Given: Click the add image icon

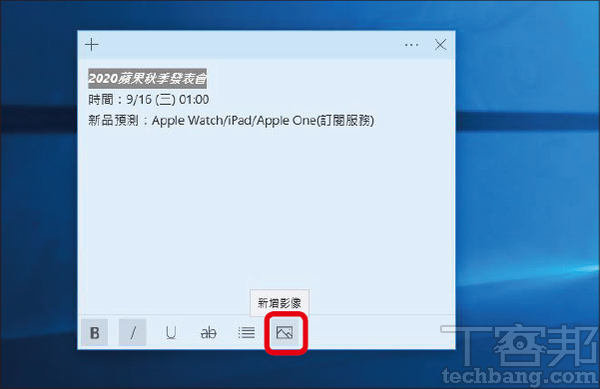Looking at the screenshot, I should click(x=284, y=332).
